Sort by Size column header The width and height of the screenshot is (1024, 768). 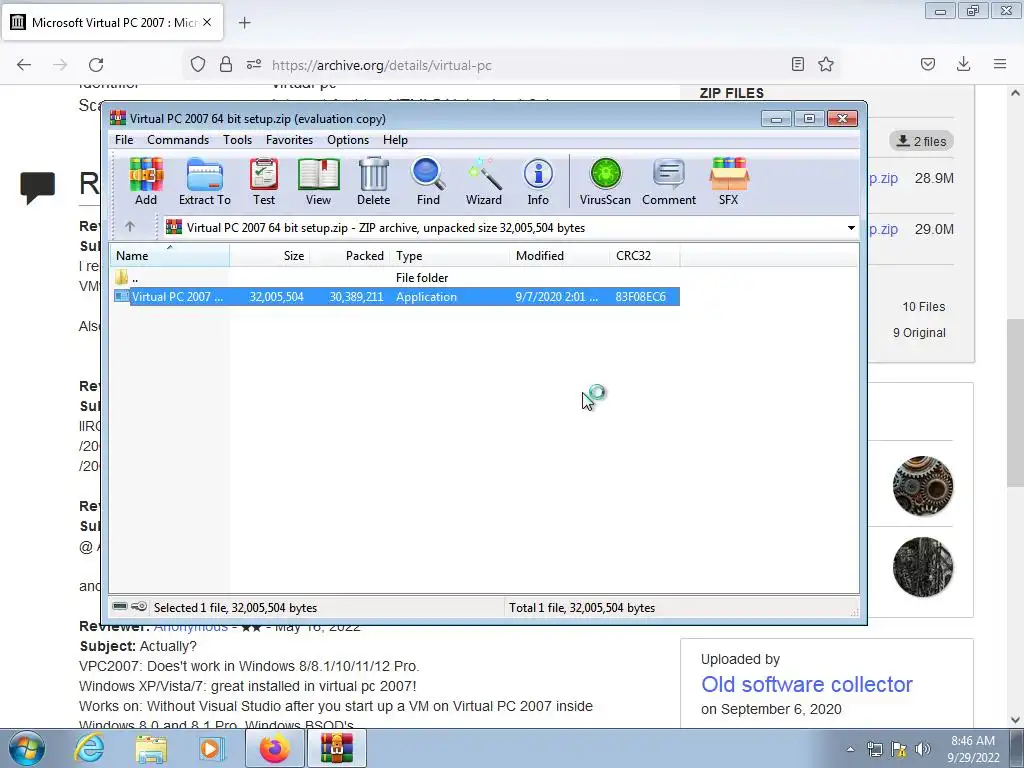(269, 255)
